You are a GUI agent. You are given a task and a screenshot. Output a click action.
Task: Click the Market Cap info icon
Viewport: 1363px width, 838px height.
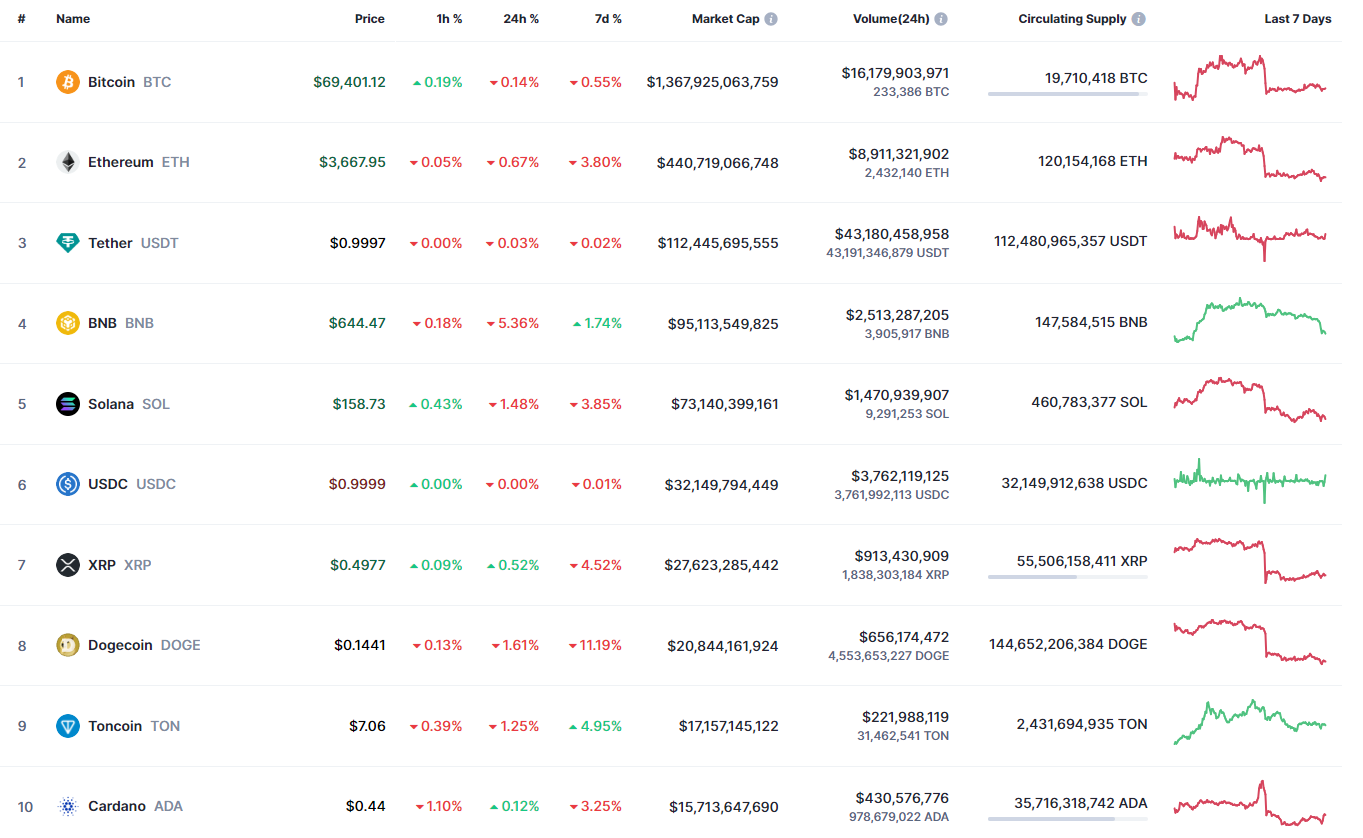[771, 19]
